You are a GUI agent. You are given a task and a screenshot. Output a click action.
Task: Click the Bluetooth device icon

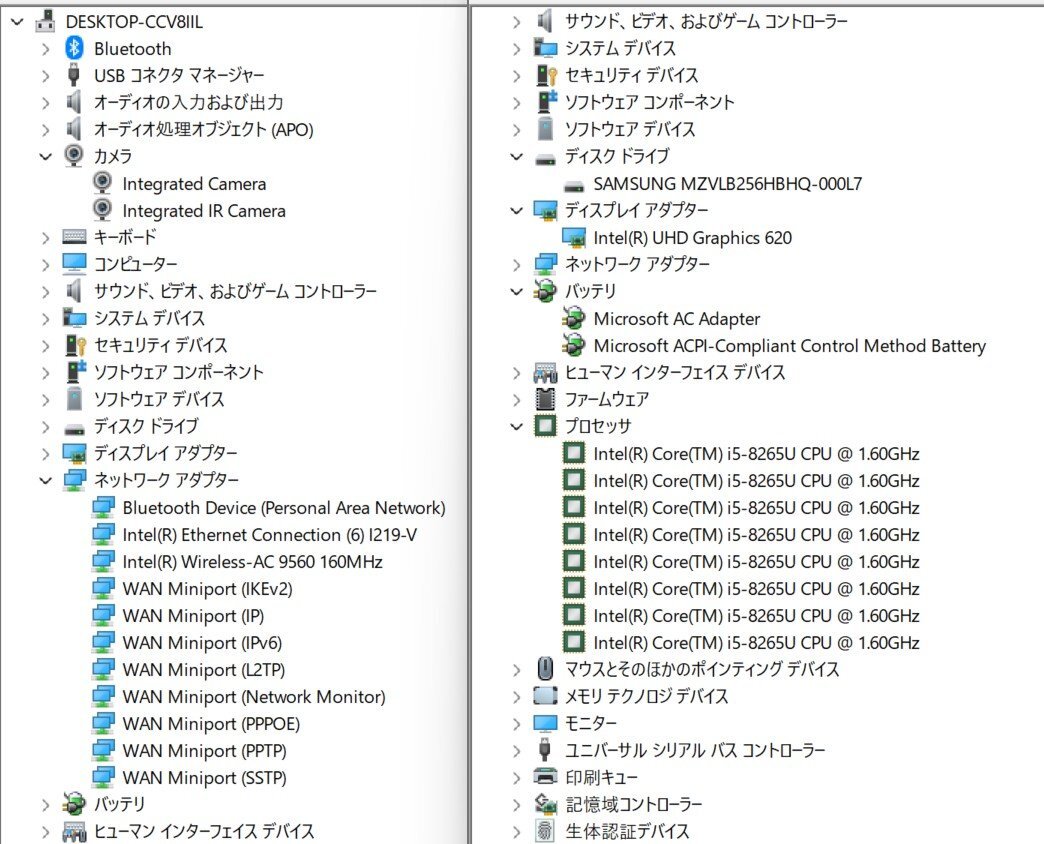point(76,48)
